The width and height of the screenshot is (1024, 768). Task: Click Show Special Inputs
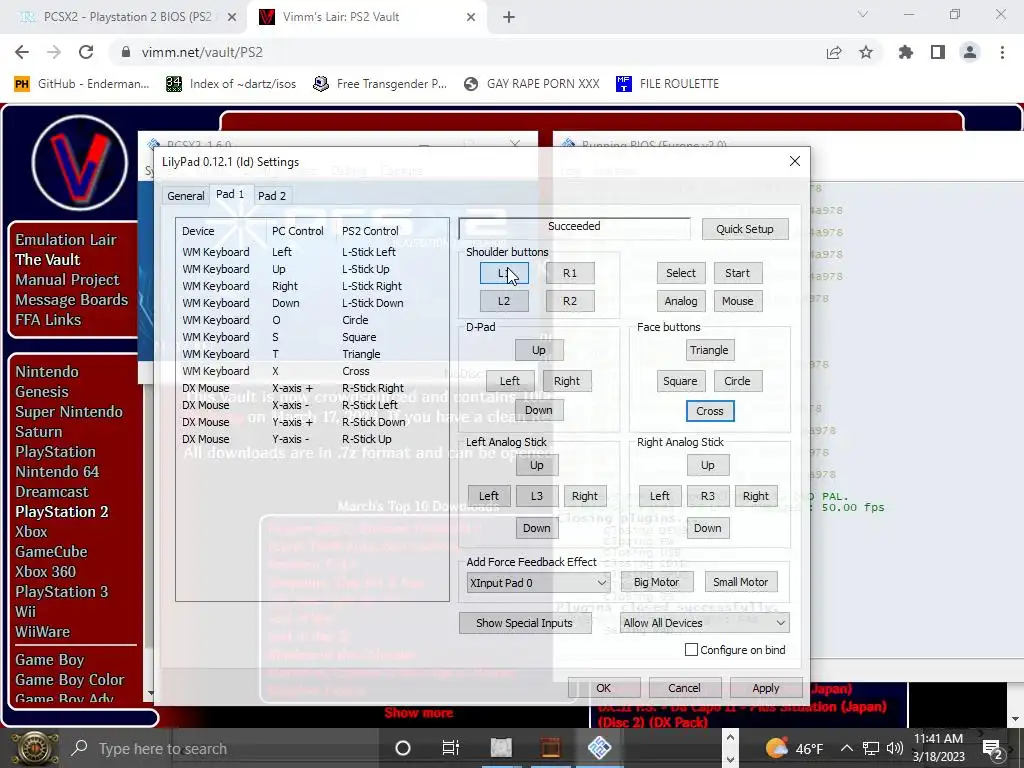pos(524,623)
